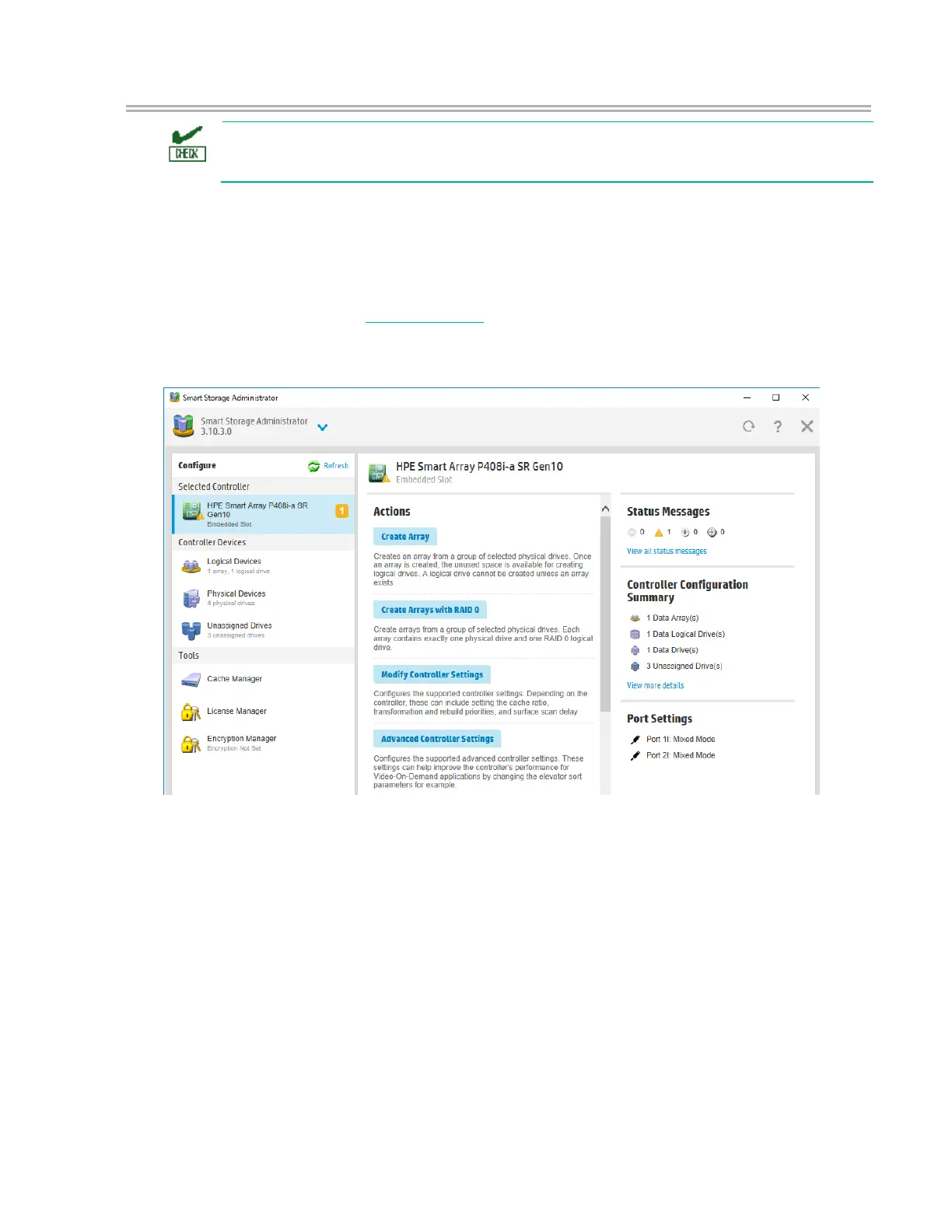Click the Configure panel heading
Viewport: 952px width, 1232px height.
[197, 465]
